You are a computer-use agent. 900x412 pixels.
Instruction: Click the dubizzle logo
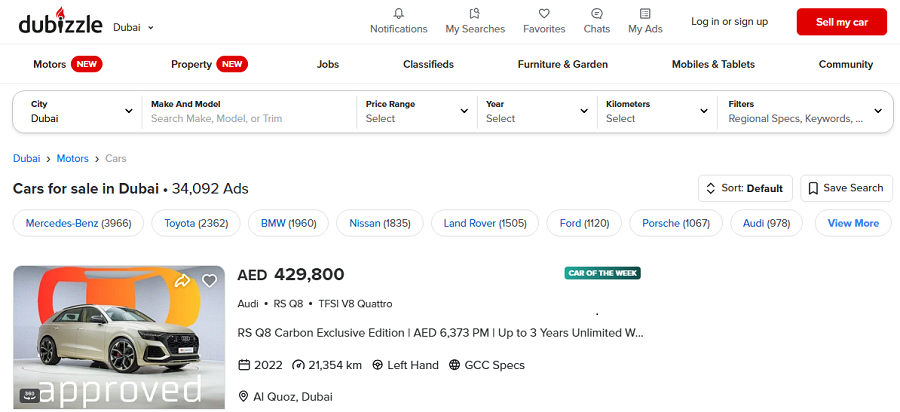tap(60, 20)
